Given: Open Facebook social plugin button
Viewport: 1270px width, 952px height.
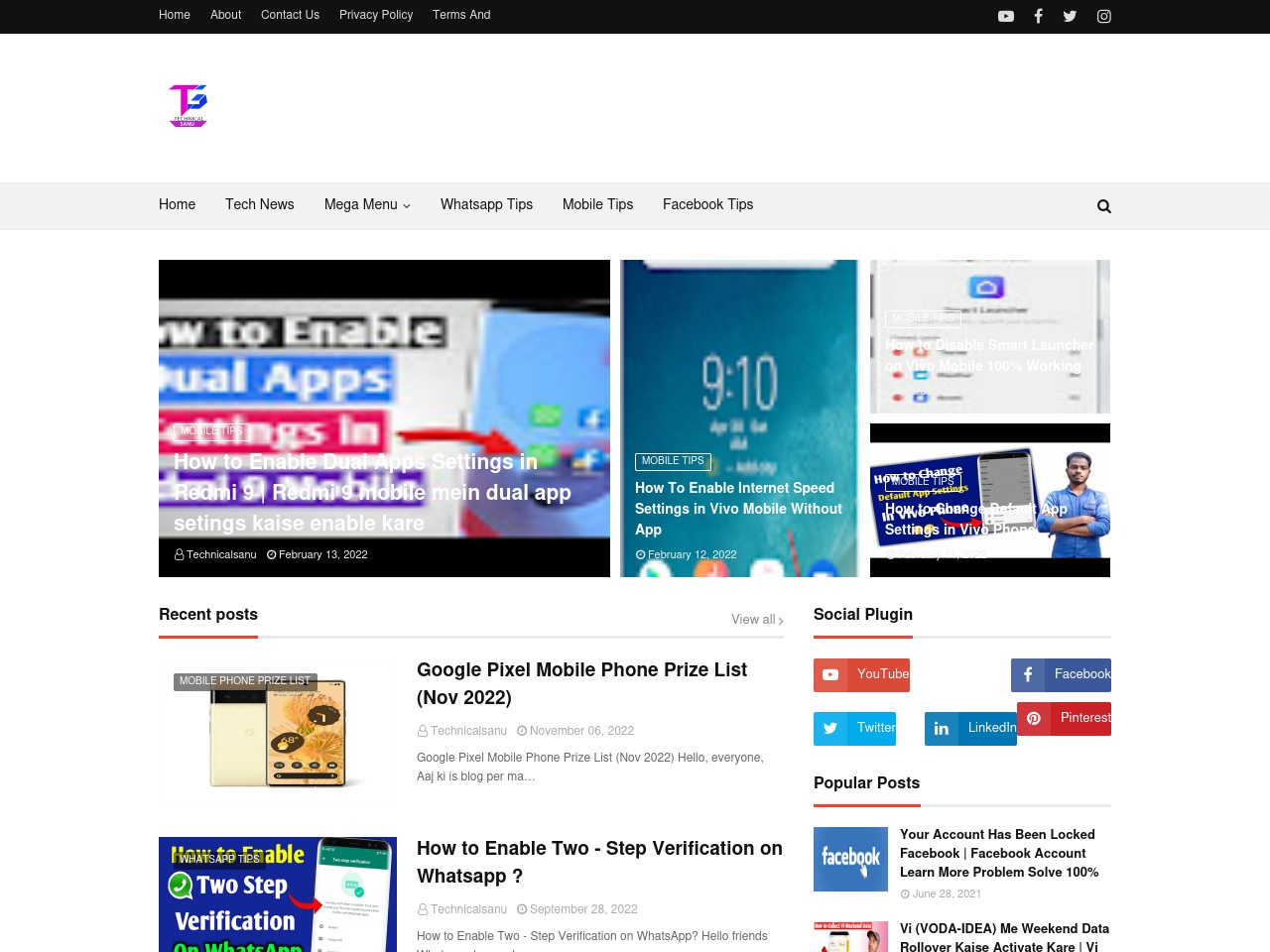Looking at the screenshot, I should (1061, 675).
